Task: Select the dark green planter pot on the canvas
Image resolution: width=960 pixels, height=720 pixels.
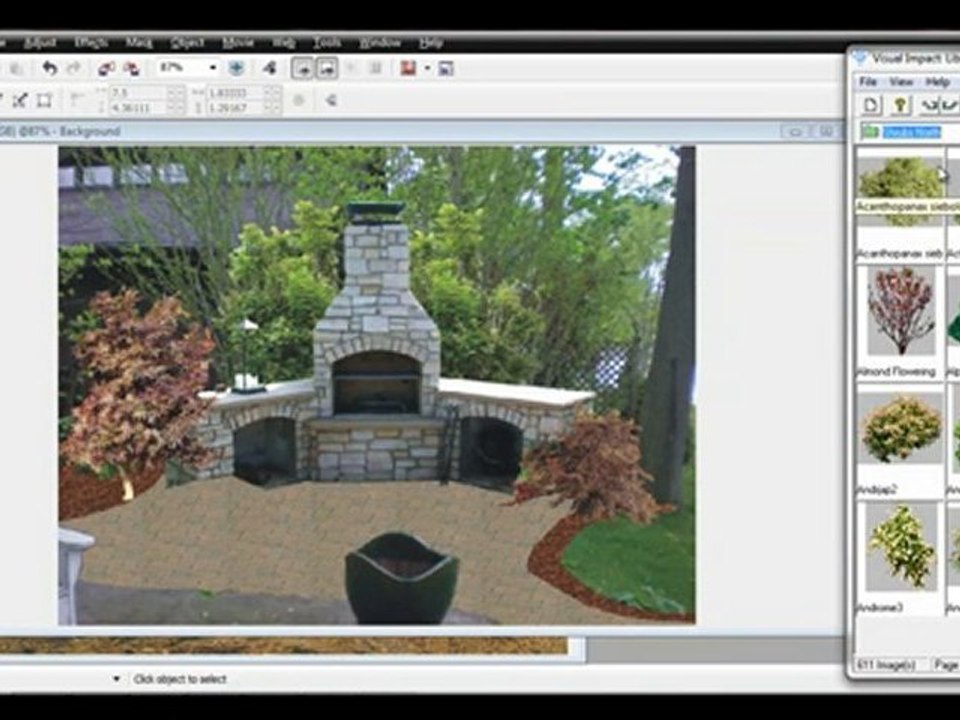Action: point(401,577)
